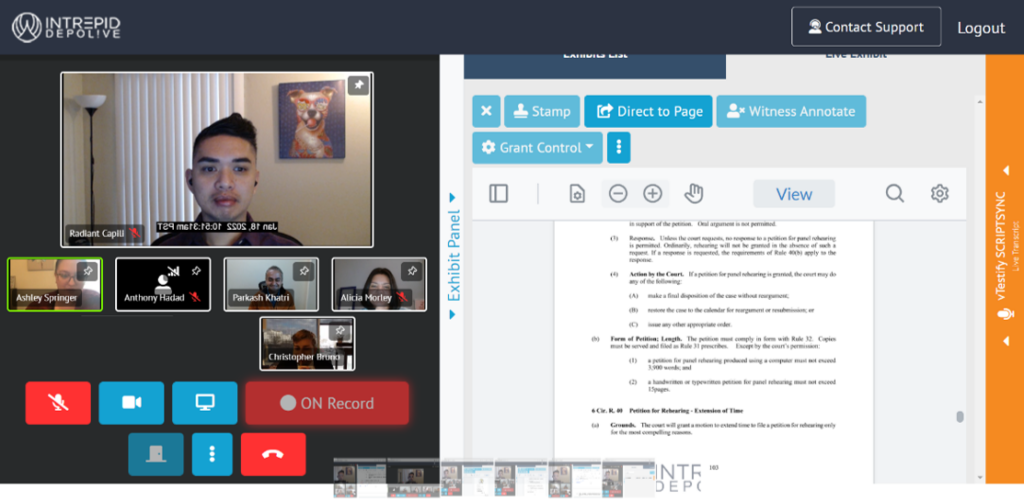This screenshot has width=1024, height=502.
Task: Open the exhibit toolbar three-dot menu
Action: pos(619,148)
